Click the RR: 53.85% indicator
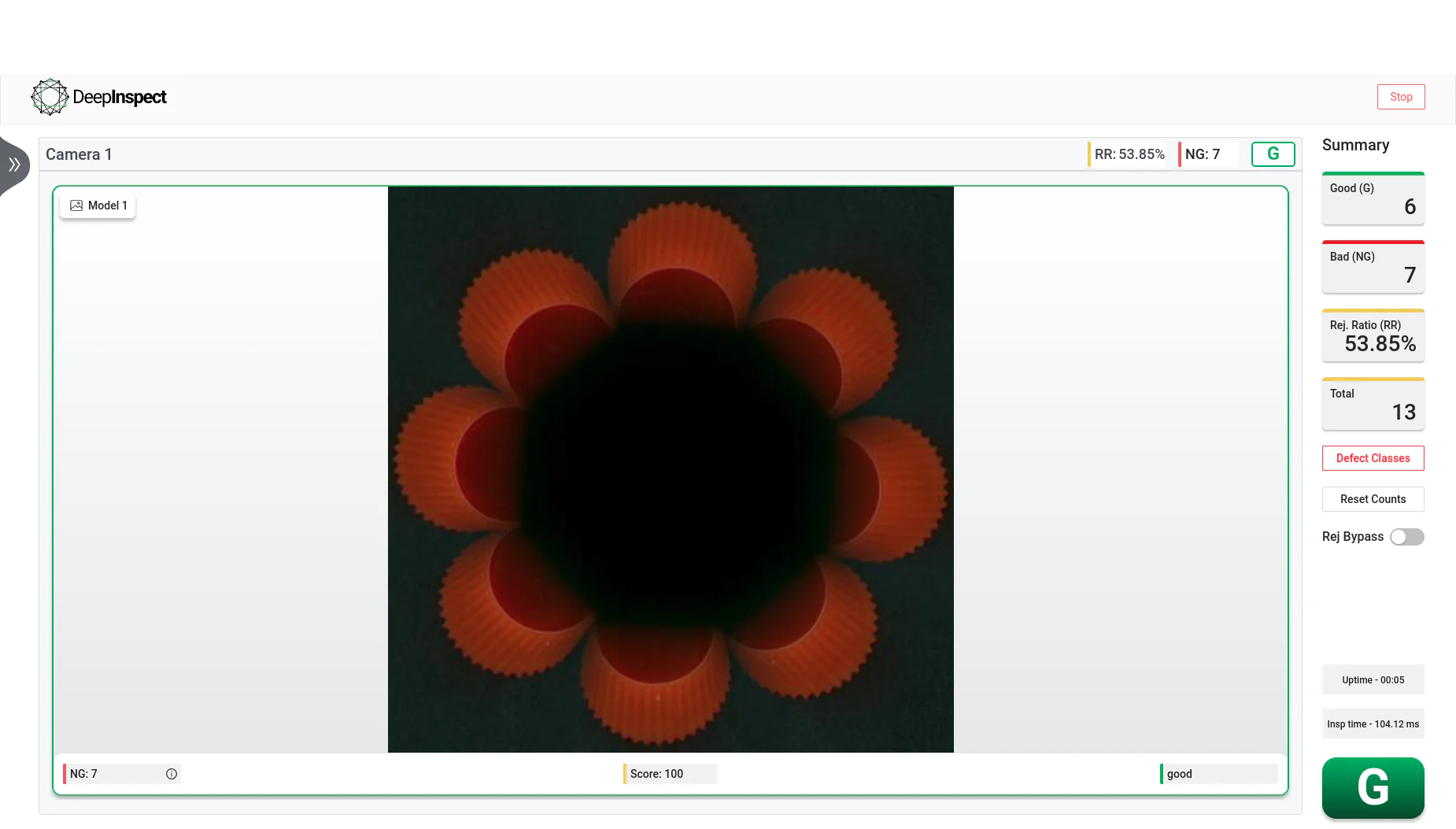This screenshot has width=1456, height=829. click(1129, 154)
